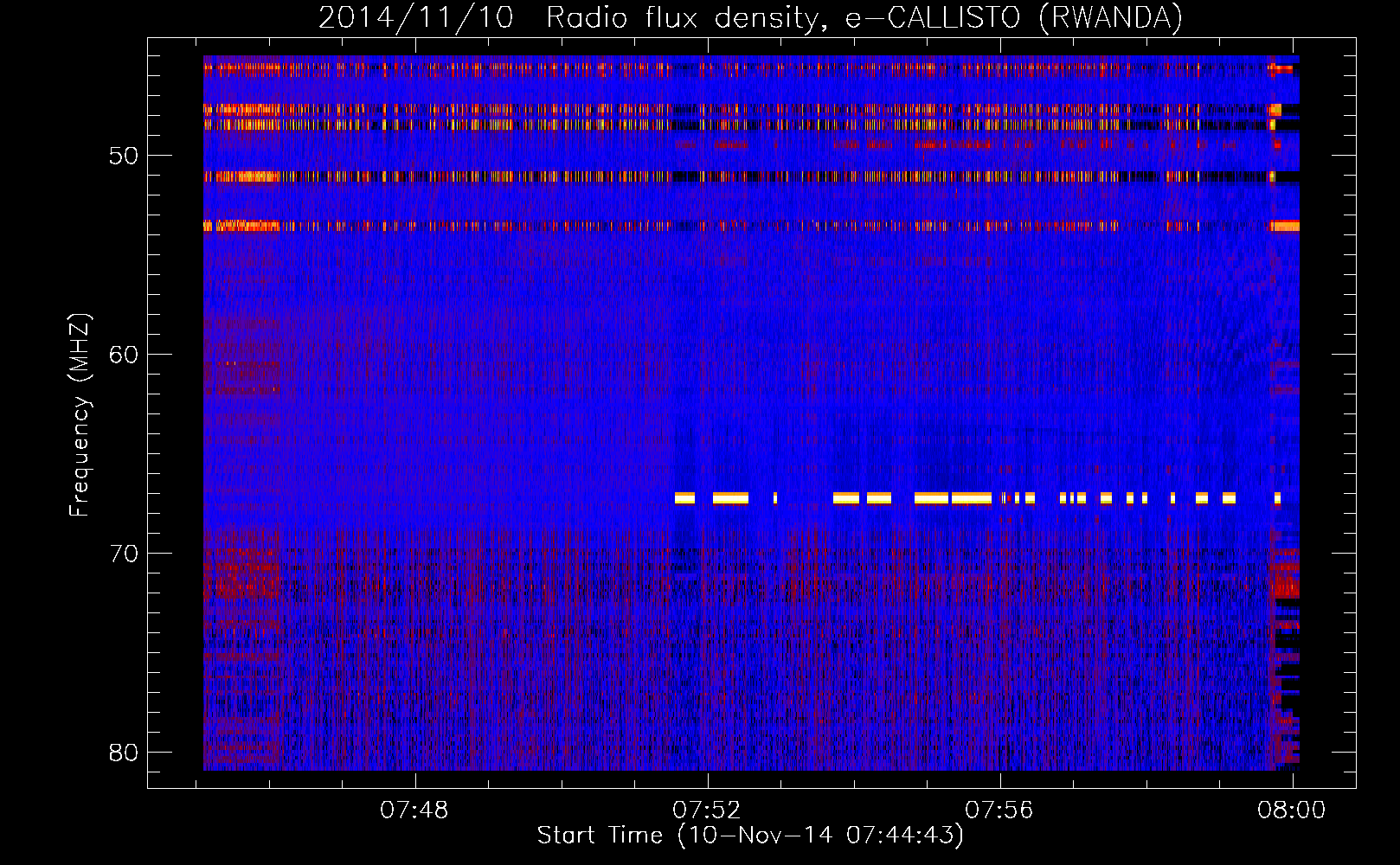Click the 'Frequency (MHZ)' y-axis label

(x=80, y=414)
